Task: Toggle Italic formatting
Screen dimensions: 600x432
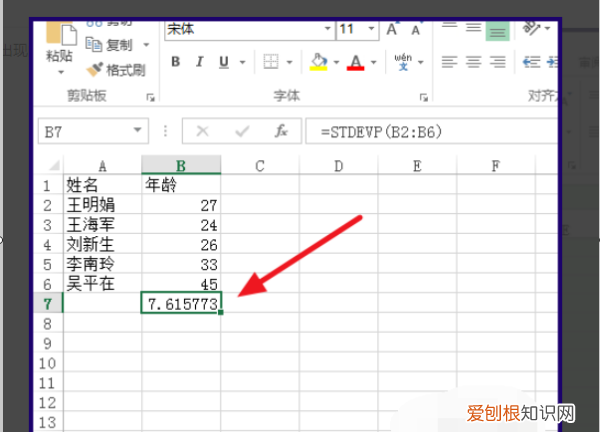Action: pyautogui.click(x=199, y=62)
